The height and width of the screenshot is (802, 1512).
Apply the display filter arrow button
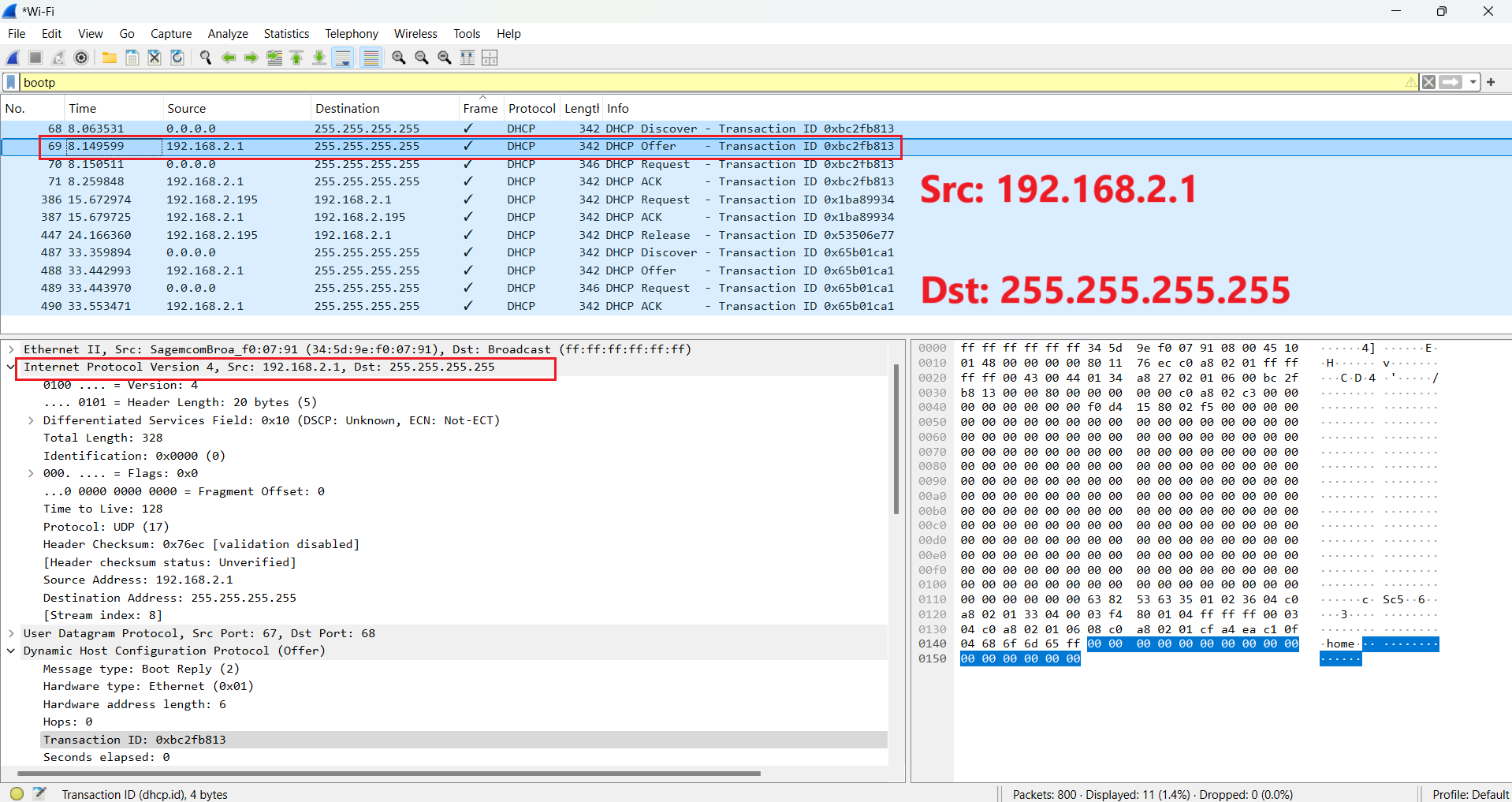pos(1451,82)
